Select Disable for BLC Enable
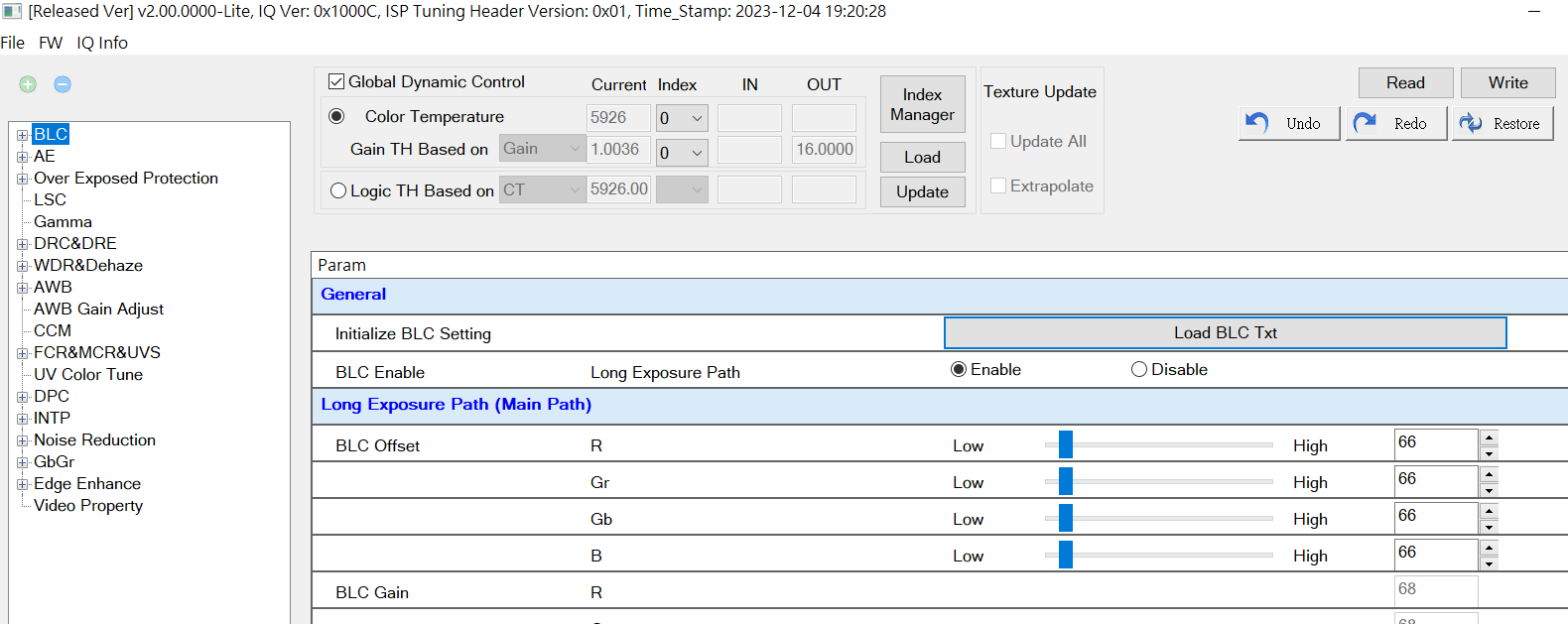Viewport: 1568px width, 624px height. click(1139, 369)
